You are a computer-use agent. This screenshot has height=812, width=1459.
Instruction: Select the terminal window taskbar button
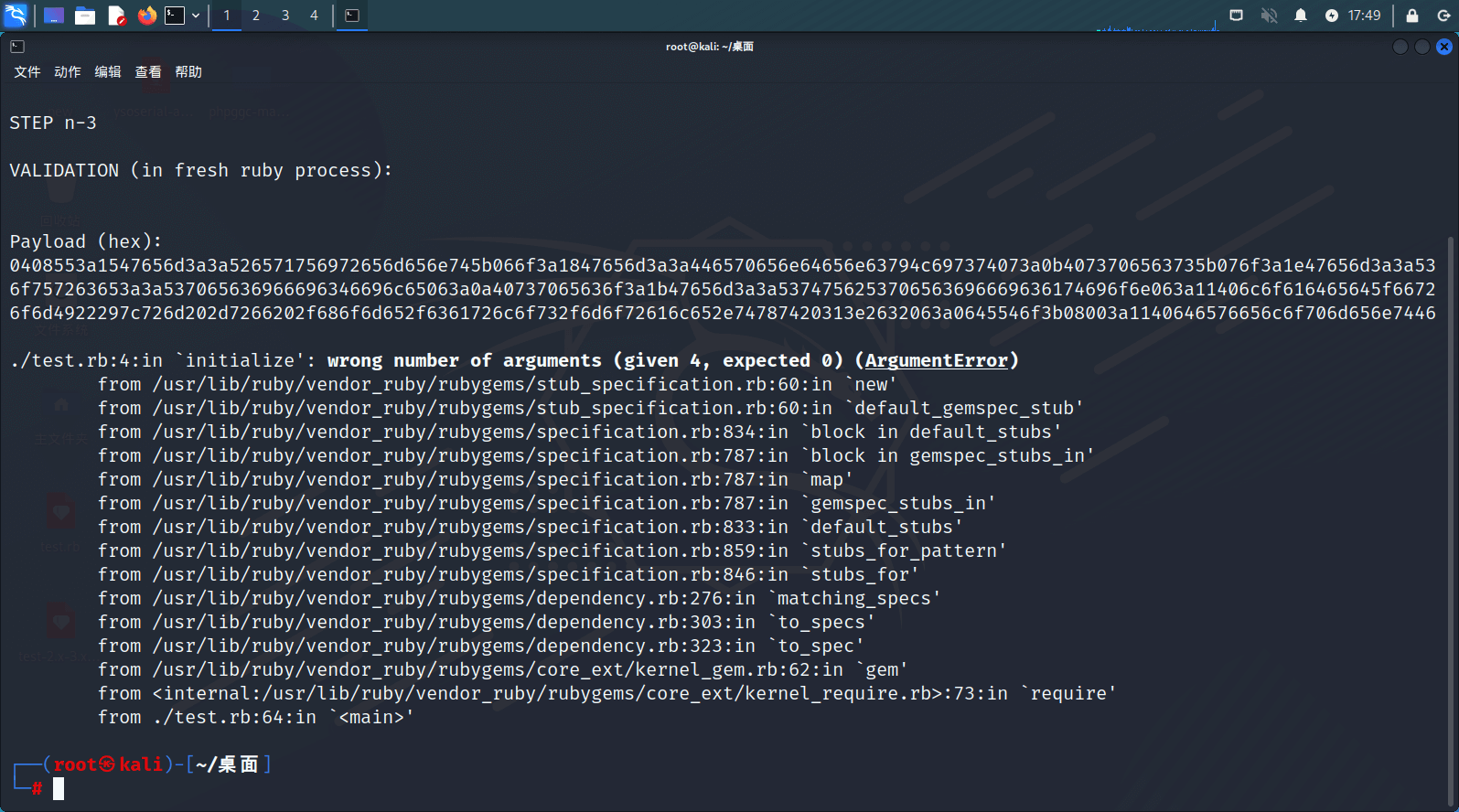(x=352, y=16)
